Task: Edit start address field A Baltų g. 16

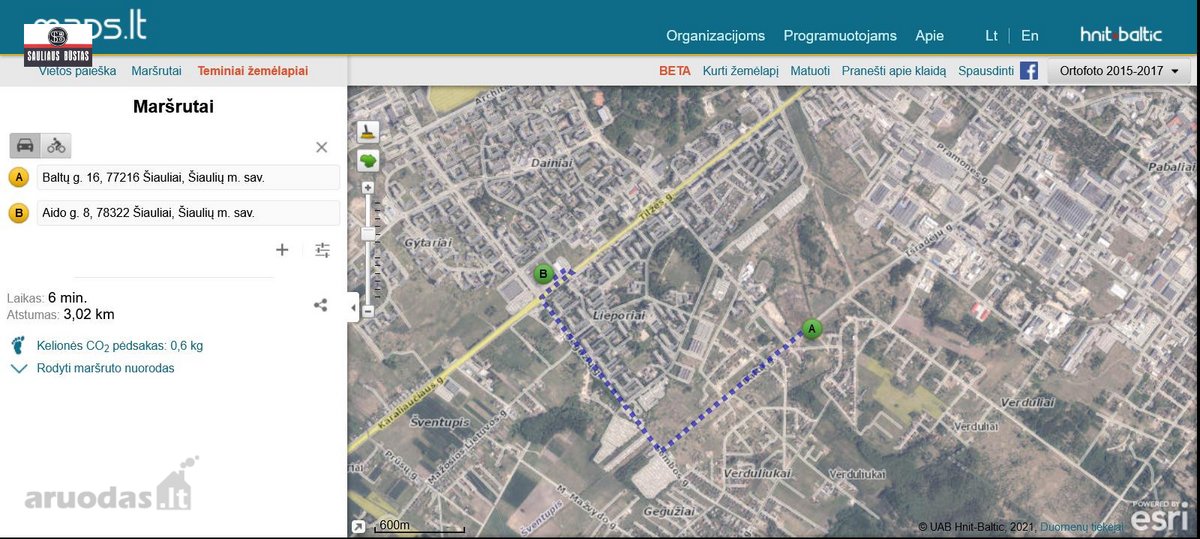Action: click(188, 177)
